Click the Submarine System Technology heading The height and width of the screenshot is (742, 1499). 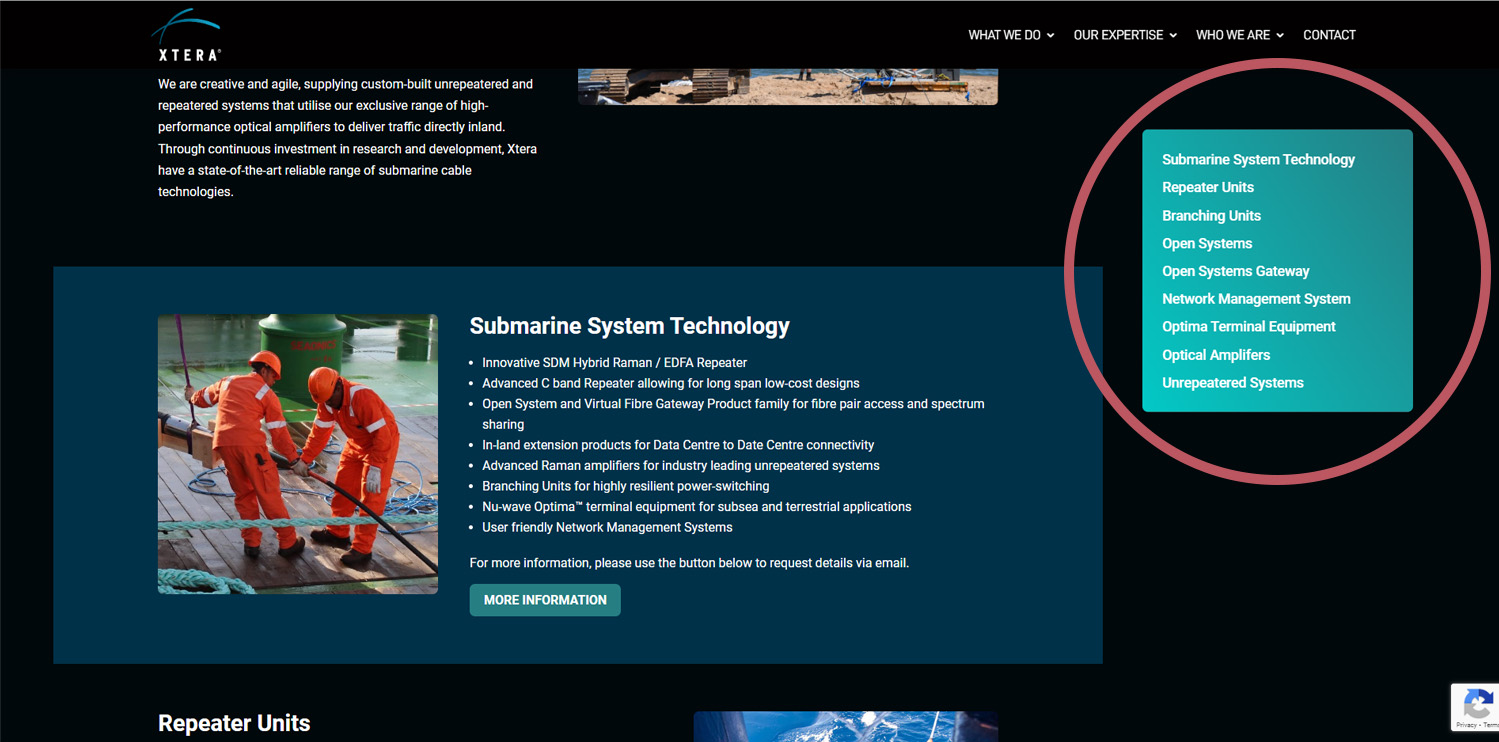[x=630, y=326]
